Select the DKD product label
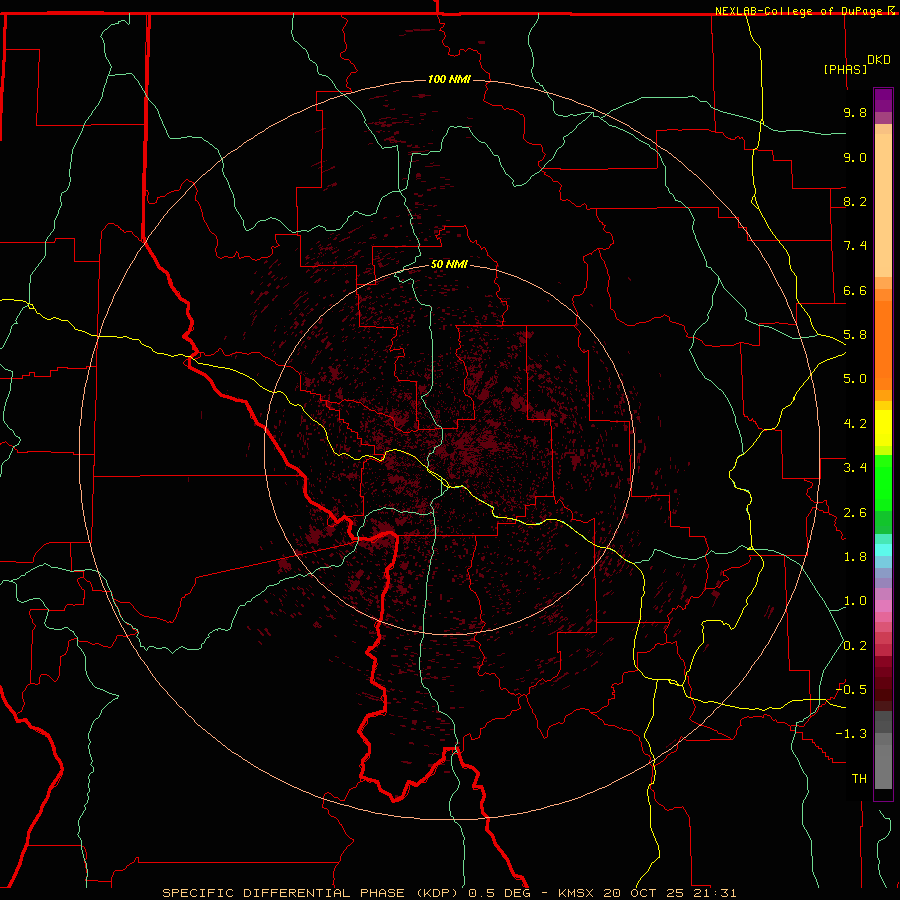Screen dimensions: 900x900 879,60
